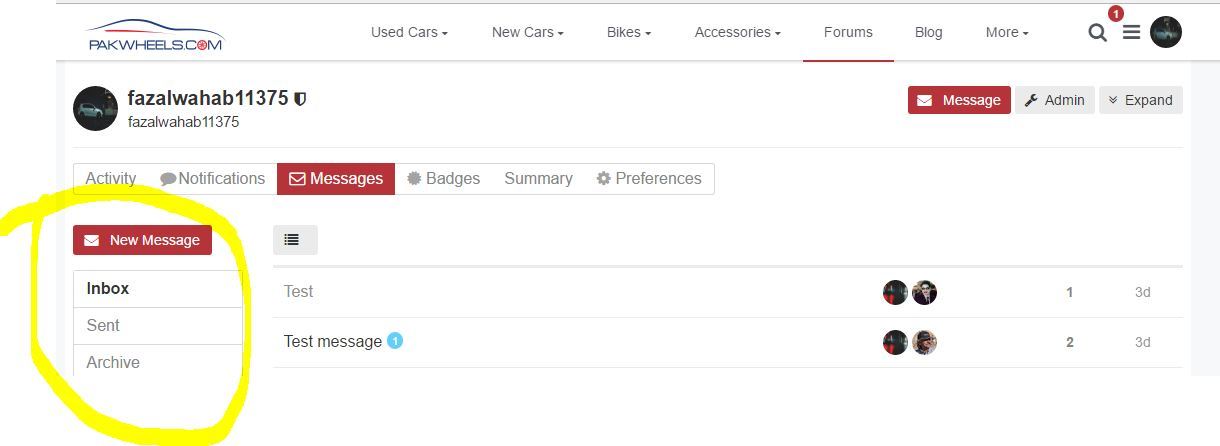Viewport: 1220px width, 446px height.
Task: Open the search magnifier icon
Action: click(x=1097, y=33)
